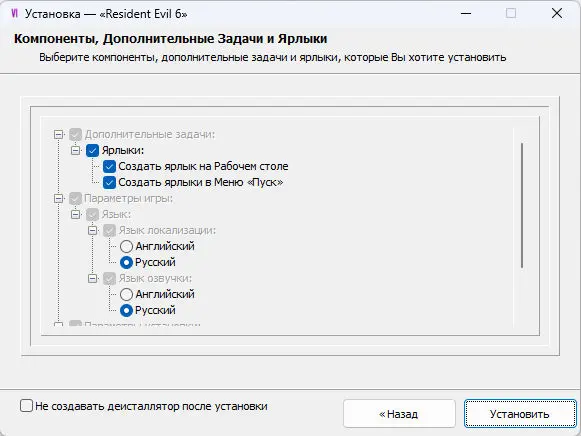Collapse the Дополнительные задачи tree node

pos(58,134)
